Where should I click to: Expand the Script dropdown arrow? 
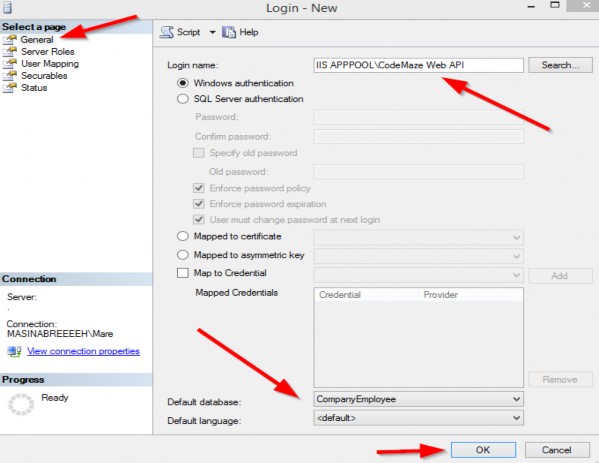tap(212, 32)
